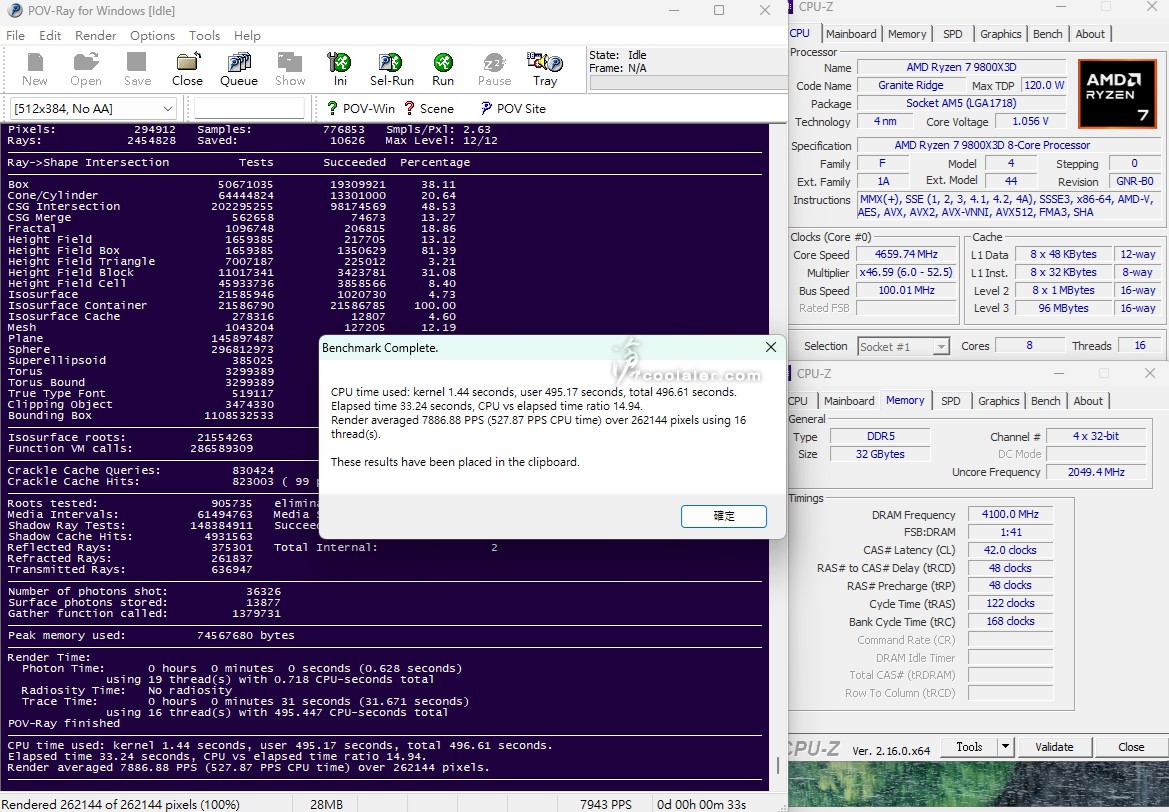Select Mainboard tab in lower CPU-Z window
Screen dimensions: 1169x812
coord(848,401)
